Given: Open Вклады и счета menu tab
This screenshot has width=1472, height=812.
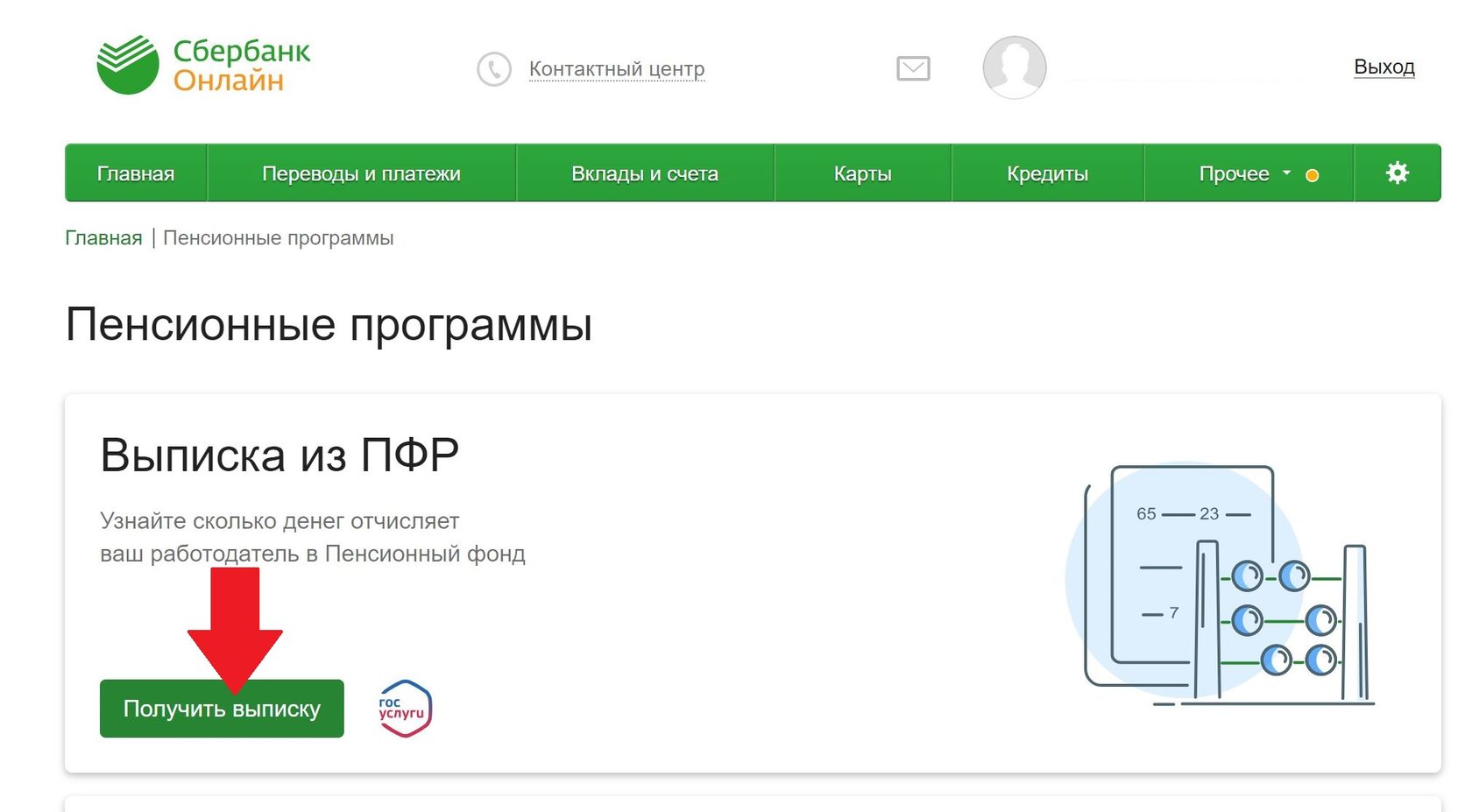Looking at the screenshot, I should (x=645, y=173).
